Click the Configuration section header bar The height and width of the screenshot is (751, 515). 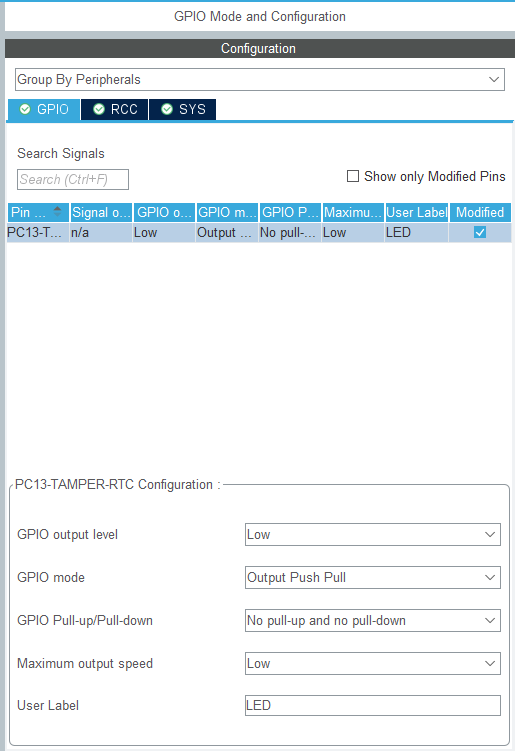pyautogui.click(x=260, y=48)
